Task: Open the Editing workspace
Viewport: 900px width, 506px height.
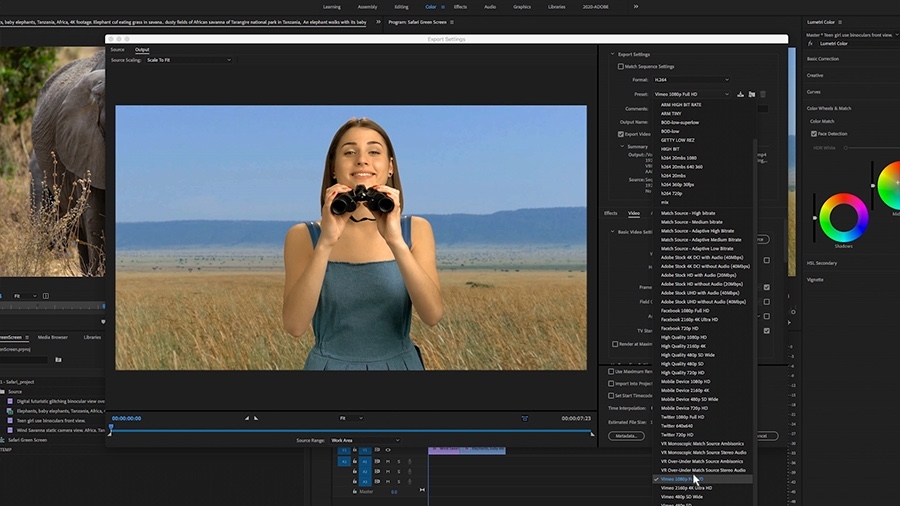Action: point(401,7)
